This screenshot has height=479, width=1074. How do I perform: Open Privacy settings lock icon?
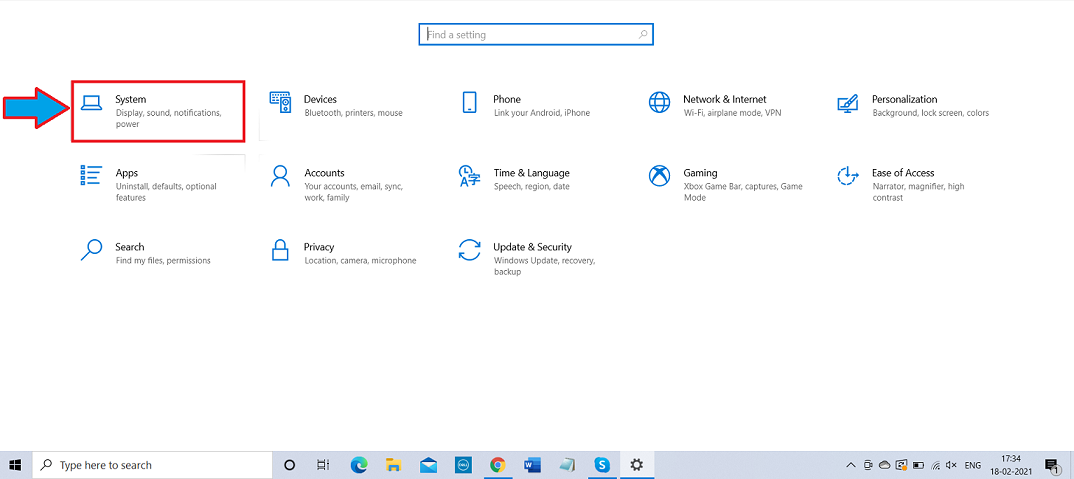pyautogui.click(x=280, y=250)
